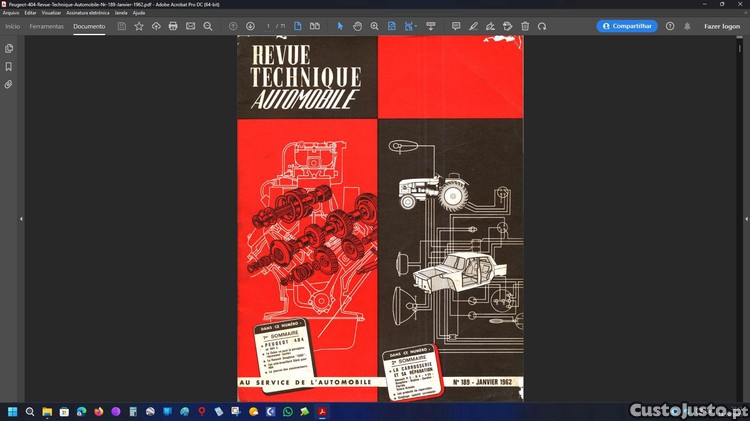Send the file by email icon
Viewport: 750px width, 421px height.
point(190,26)
